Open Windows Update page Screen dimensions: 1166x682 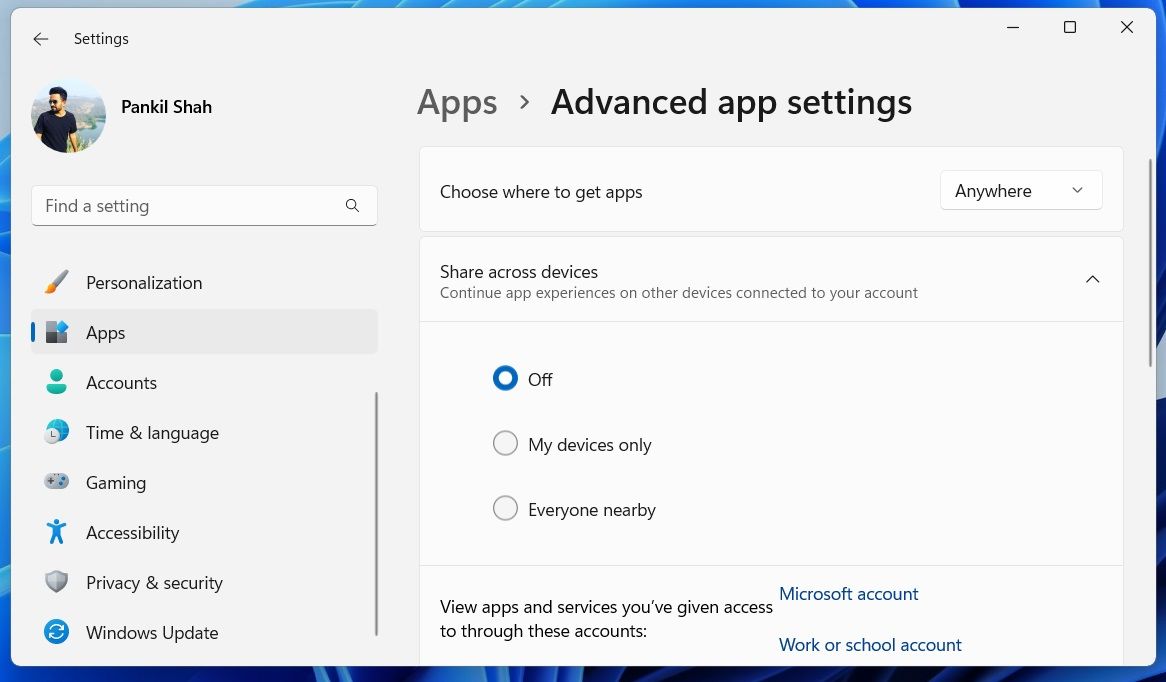(x=204, y=632)
